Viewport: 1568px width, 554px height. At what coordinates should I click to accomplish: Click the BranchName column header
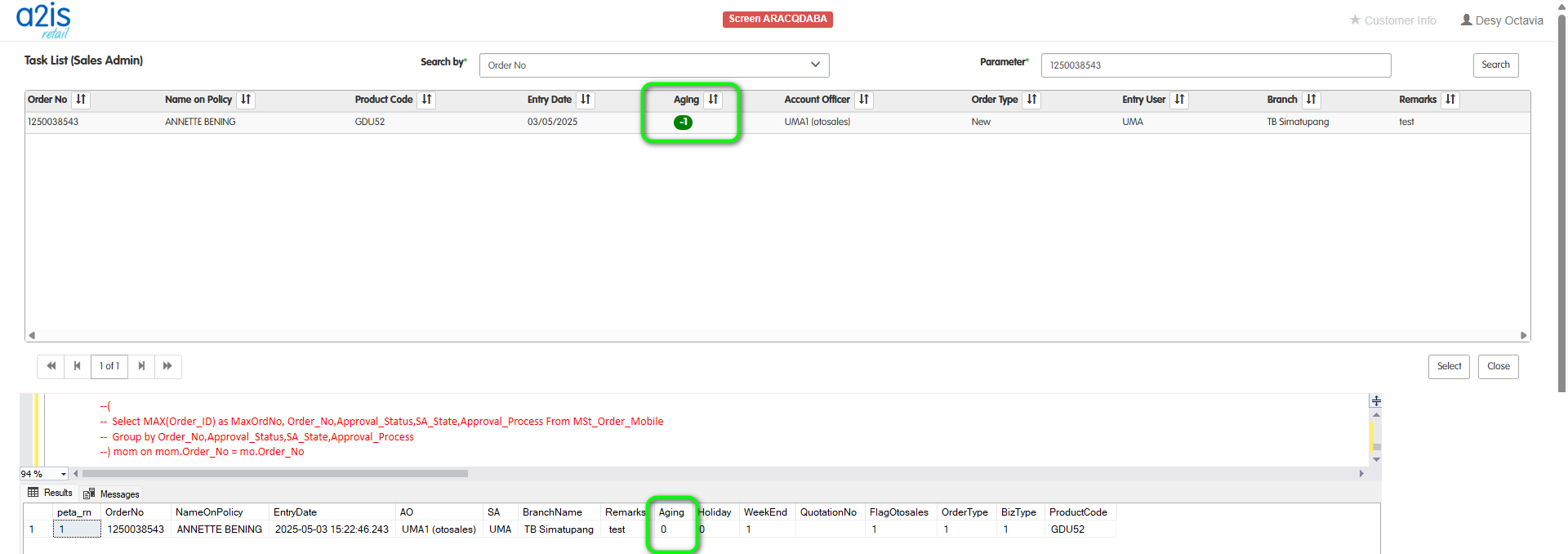point(559,512)
